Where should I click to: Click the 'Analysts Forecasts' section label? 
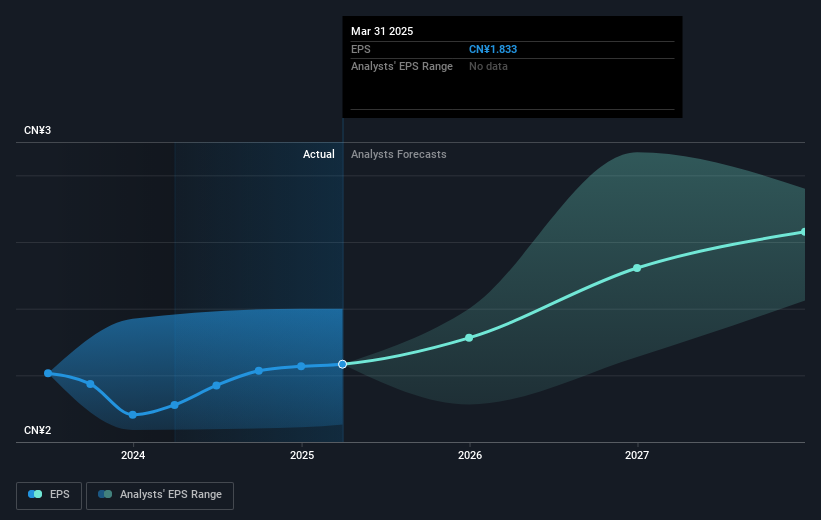pos(398,154)
